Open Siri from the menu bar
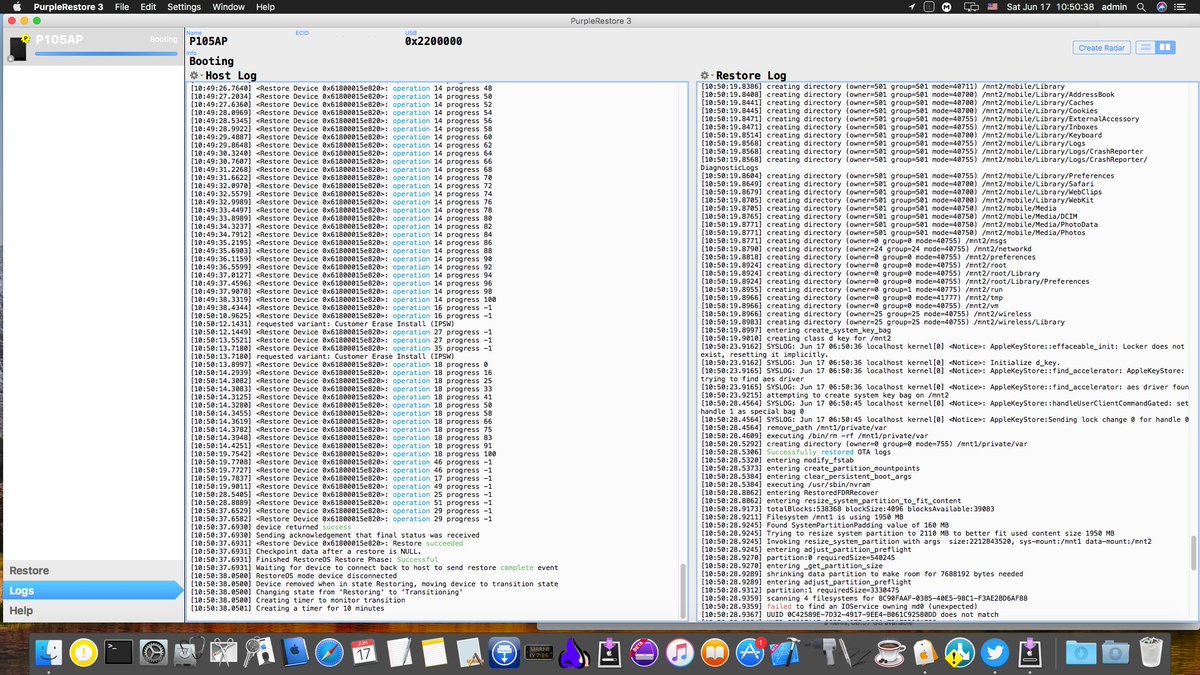Viewport: 1200px width, 675px height. (x=1162, y=7)
